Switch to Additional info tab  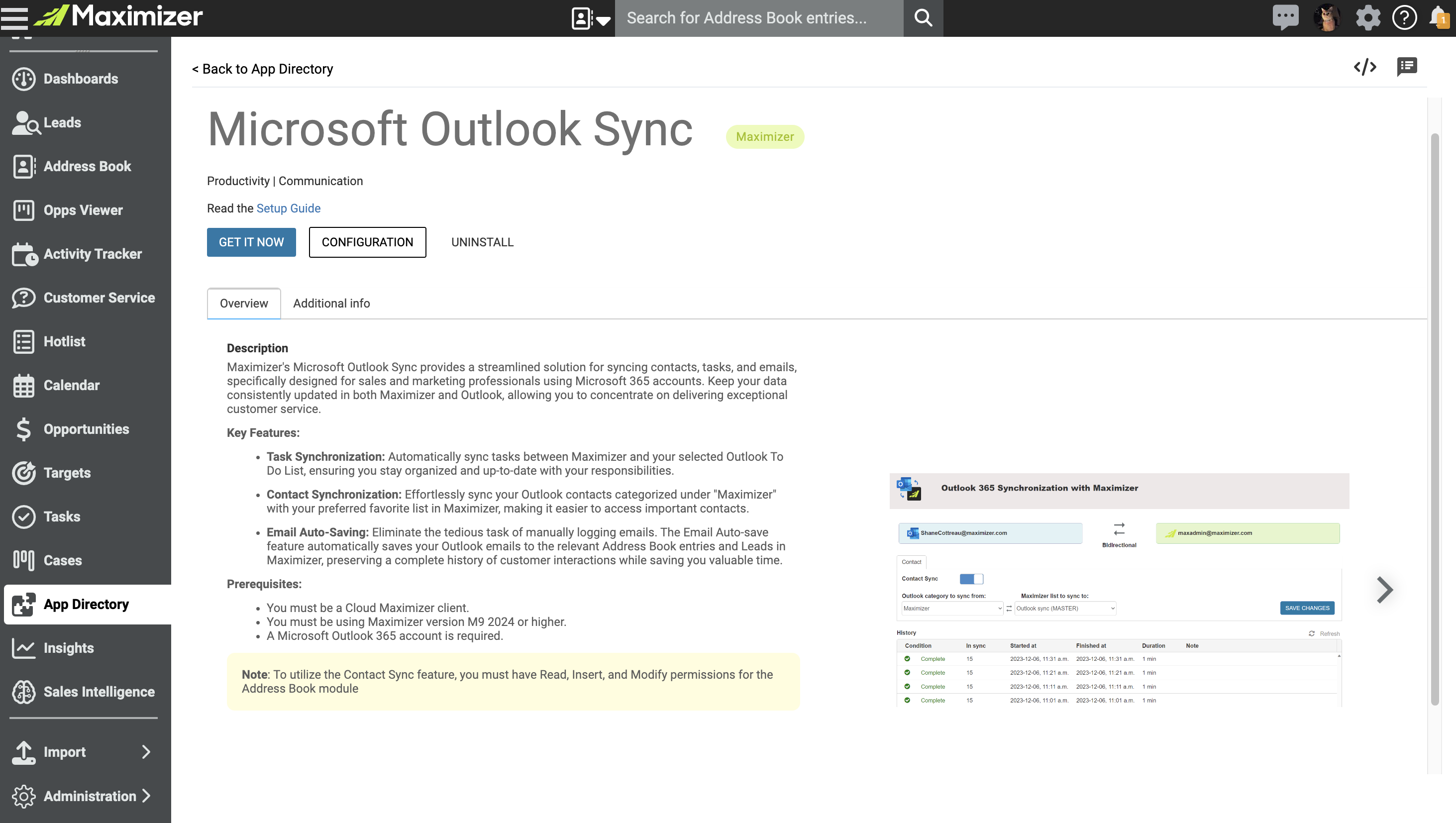click(x=331, y=304)
